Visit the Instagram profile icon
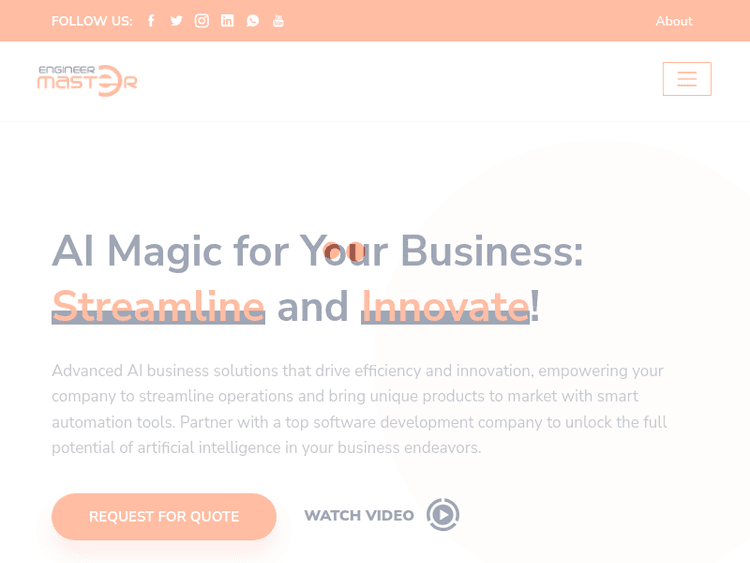This screenshot has height=563, width=750. pyautogui.click(x=202, y=21)
